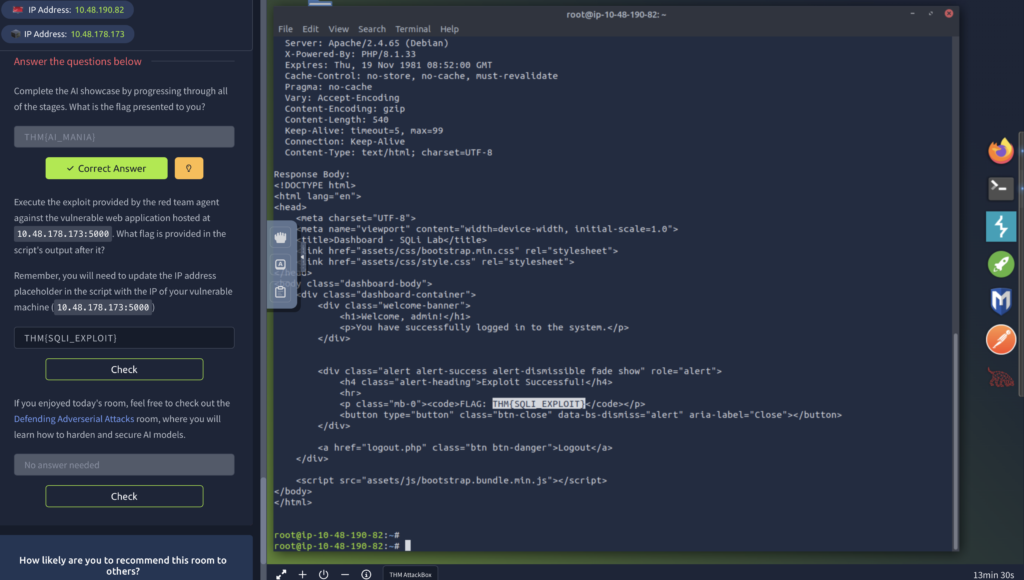Screen dimensions: 1024x580
Task: Click the THM{SQLI_EXPLOIT} answer input field
Action: pyautogui.click(x=124, y=338)
